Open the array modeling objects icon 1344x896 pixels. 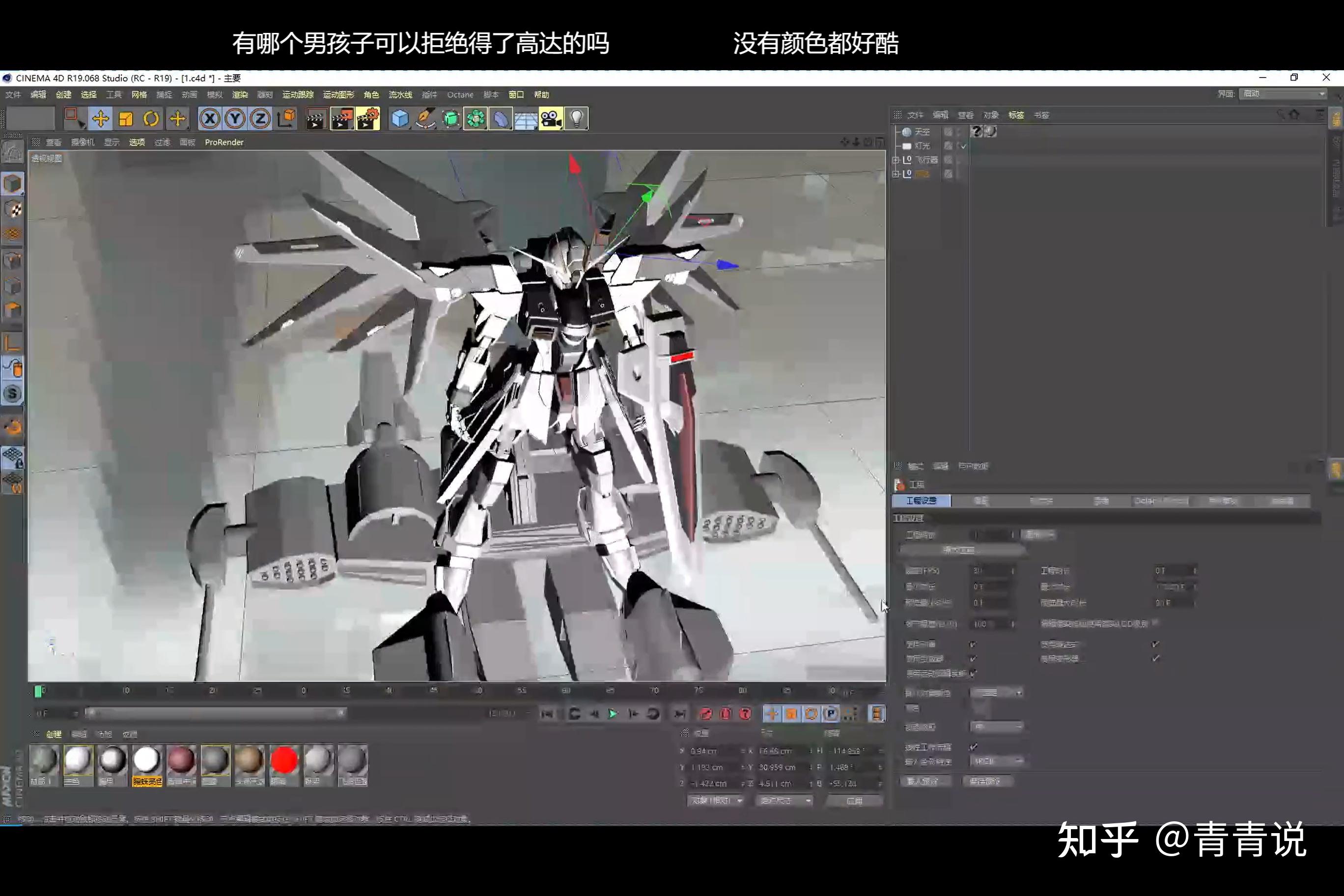pyautogui.click(x=476, y=119)
